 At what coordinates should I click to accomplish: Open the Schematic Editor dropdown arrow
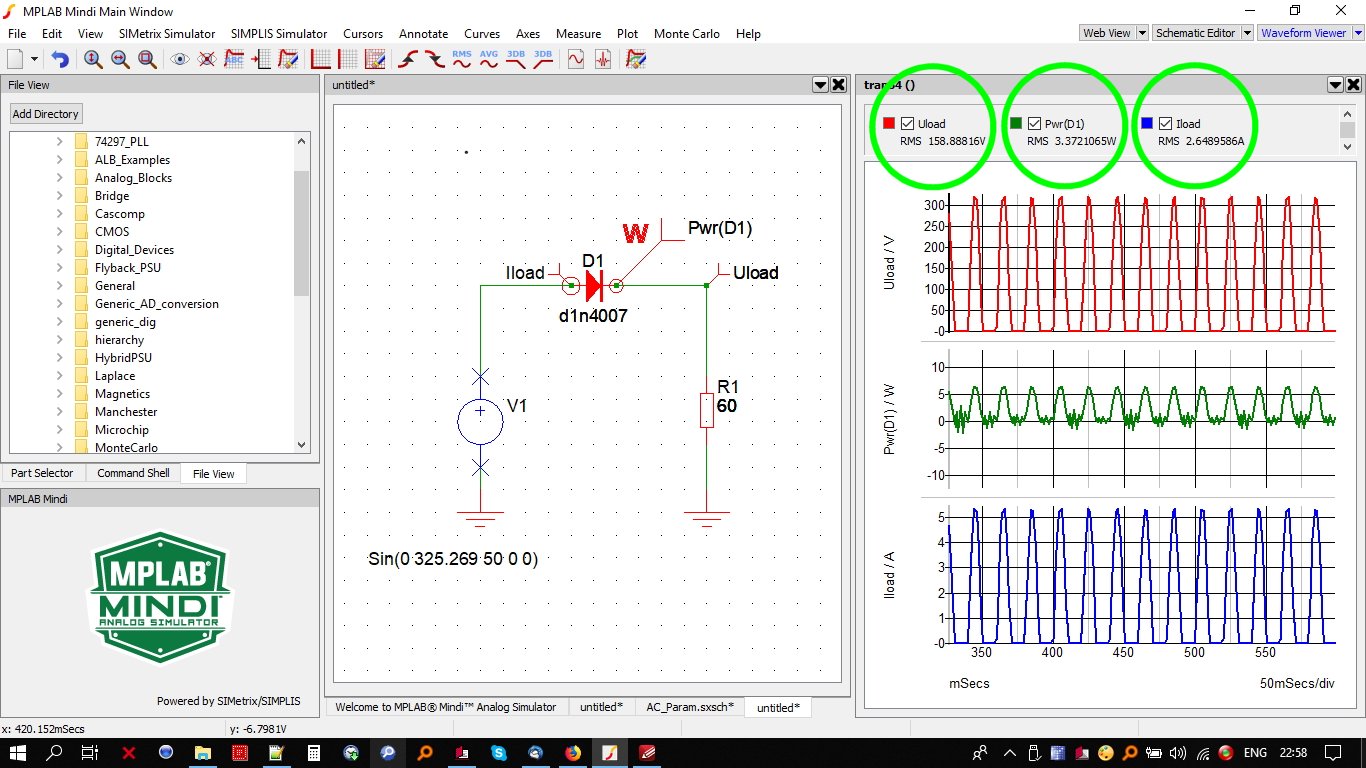tap(1246, 33)
